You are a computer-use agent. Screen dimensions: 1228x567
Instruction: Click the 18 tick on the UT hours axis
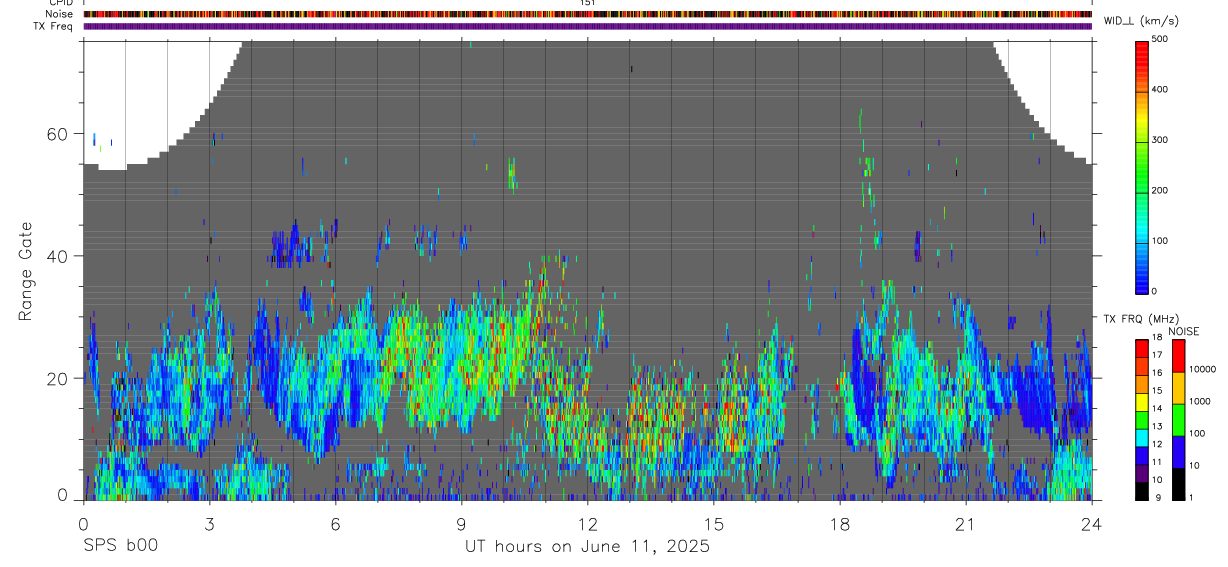pyautogui.click(x=839, y=524)
